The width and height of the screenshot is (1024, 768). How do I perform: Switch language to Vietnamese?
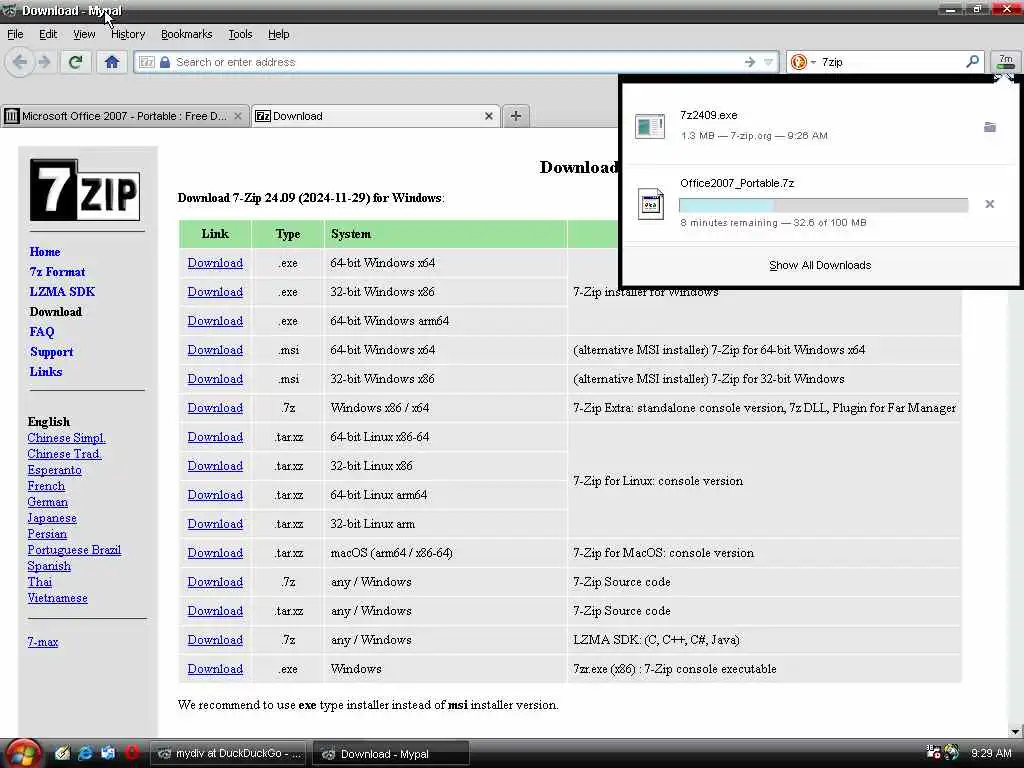[57, 598]
